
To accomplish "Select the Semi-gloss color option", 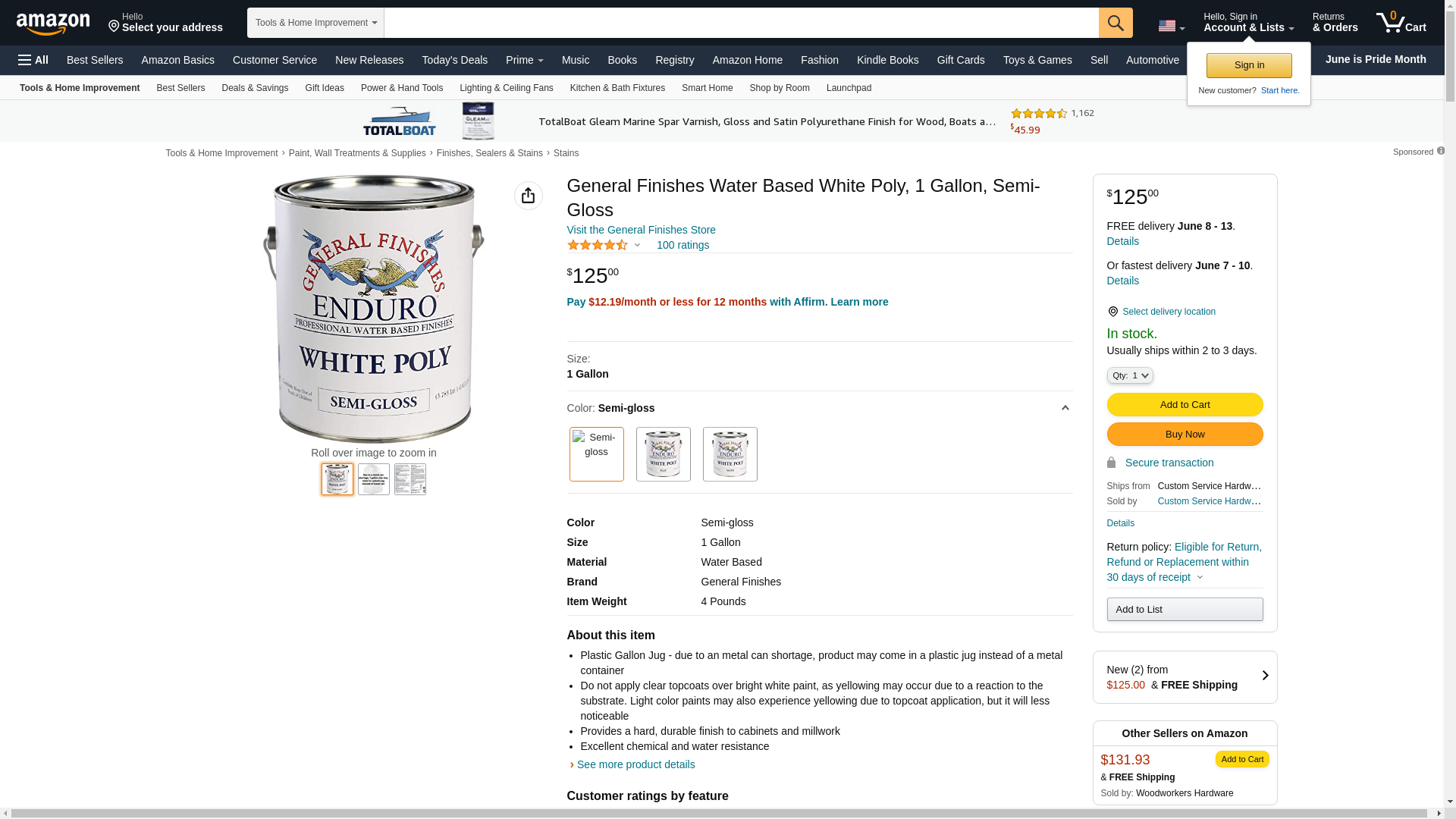I will (x=597, y=454).
